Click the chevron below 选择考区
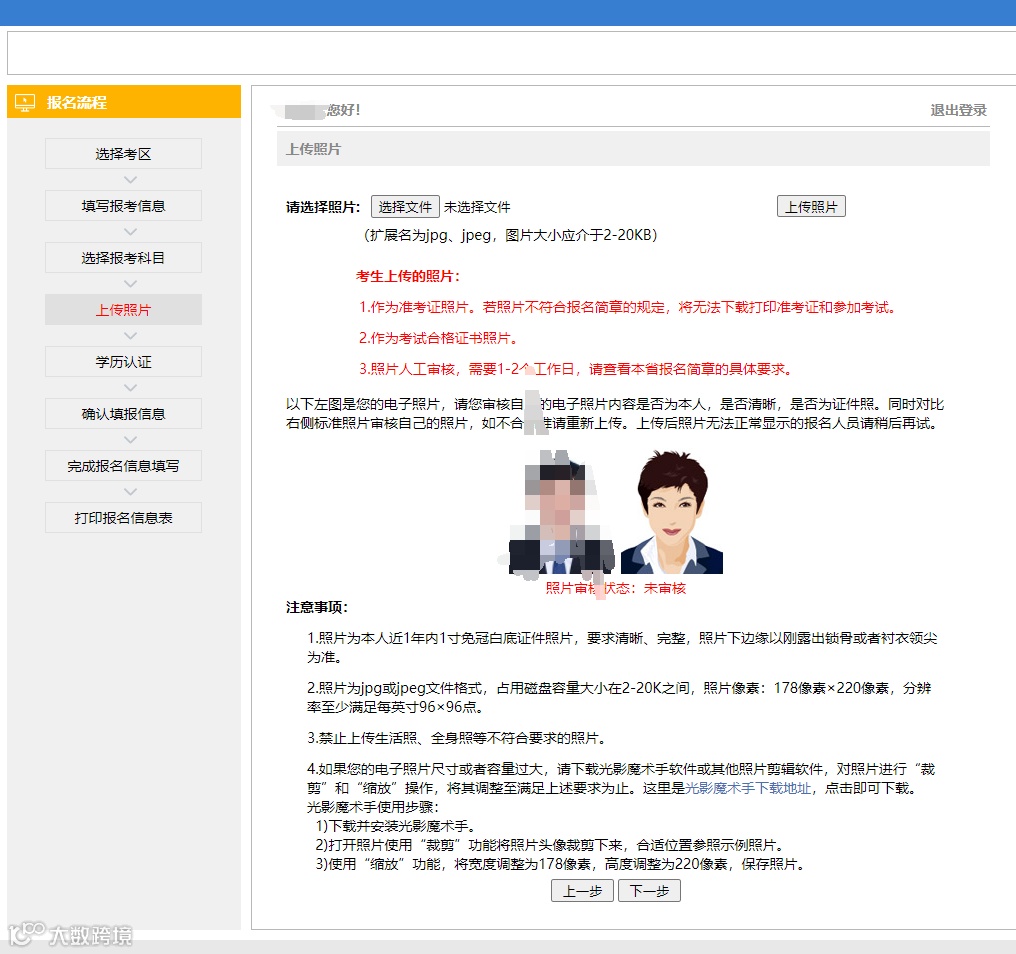This screenshot has height=954, width=1016. pyautogui.click(x=130, y=180)
